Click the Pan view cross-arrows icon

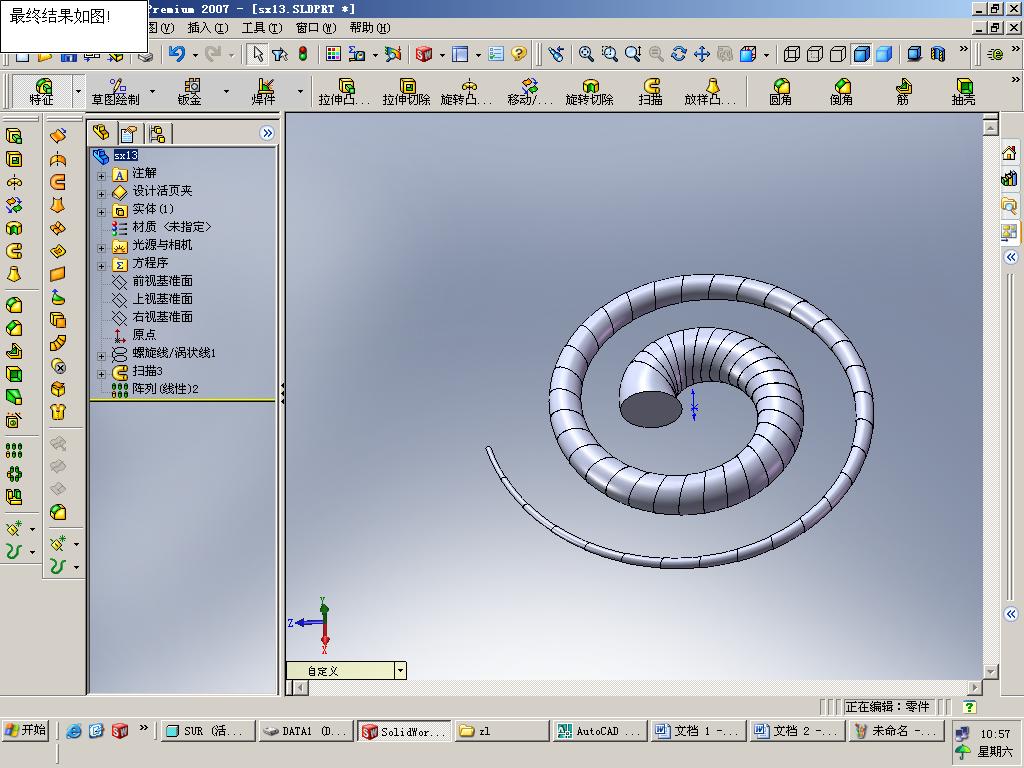tap(701, 54)
